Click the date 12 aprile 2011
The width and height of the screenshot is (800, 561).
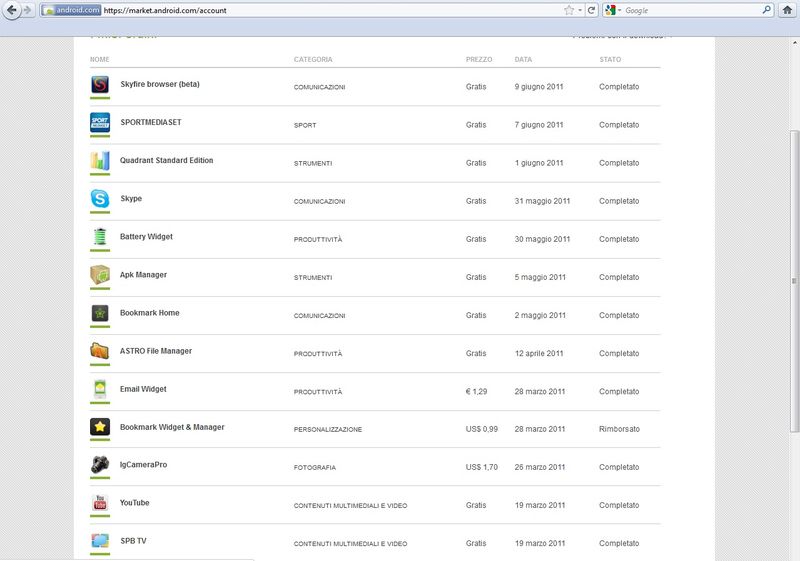539,353
